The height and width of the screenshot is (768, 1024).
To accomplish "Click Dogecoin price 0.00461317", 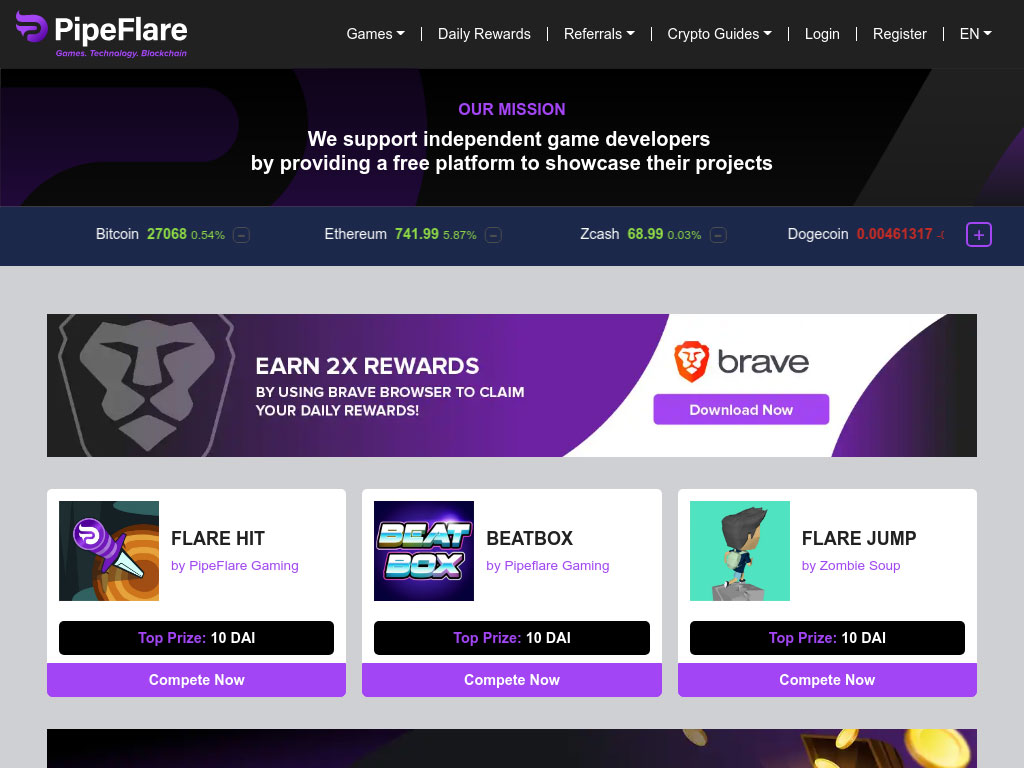I will (894, 234).
